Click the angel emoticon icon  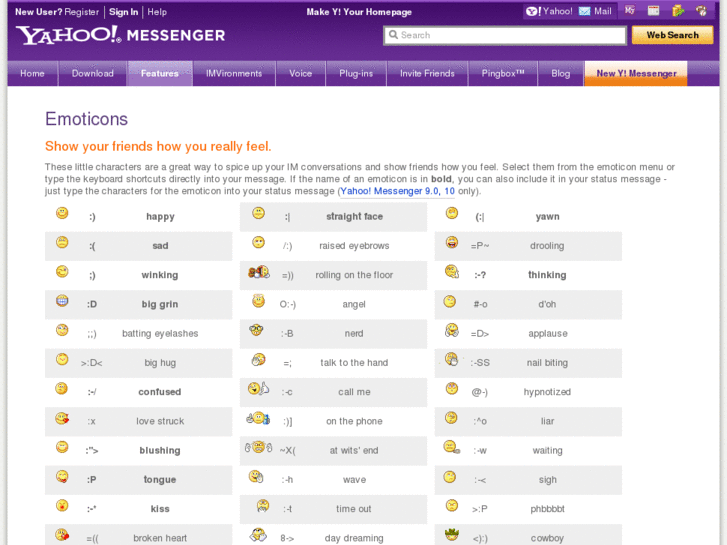coord(258,300)
